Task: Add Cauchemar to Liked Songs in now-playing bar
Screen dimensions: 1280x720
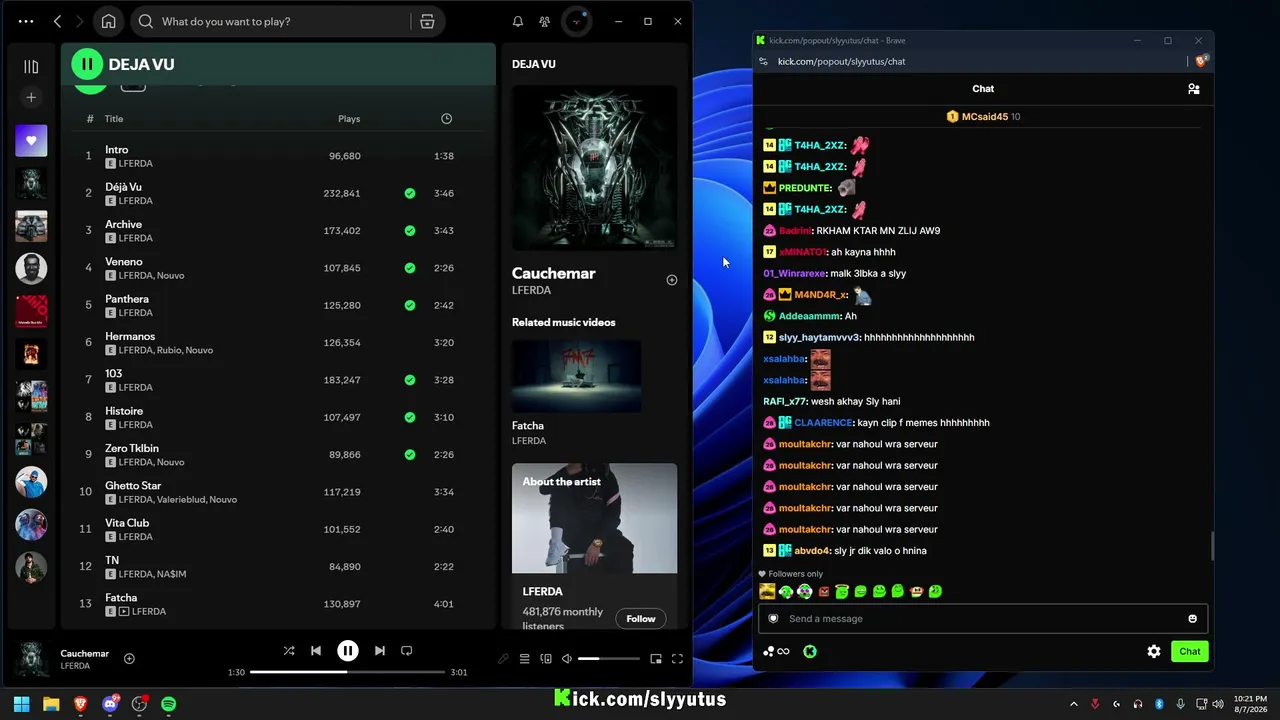Action: pyautogui.click(x=129, y=658)
